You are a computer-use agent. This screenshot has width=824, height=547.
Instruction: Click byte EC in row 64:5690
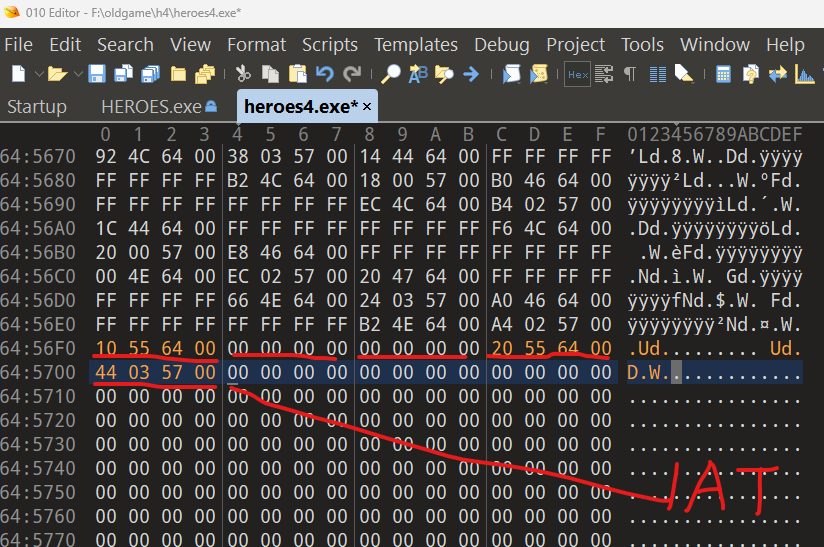(369, 204)
